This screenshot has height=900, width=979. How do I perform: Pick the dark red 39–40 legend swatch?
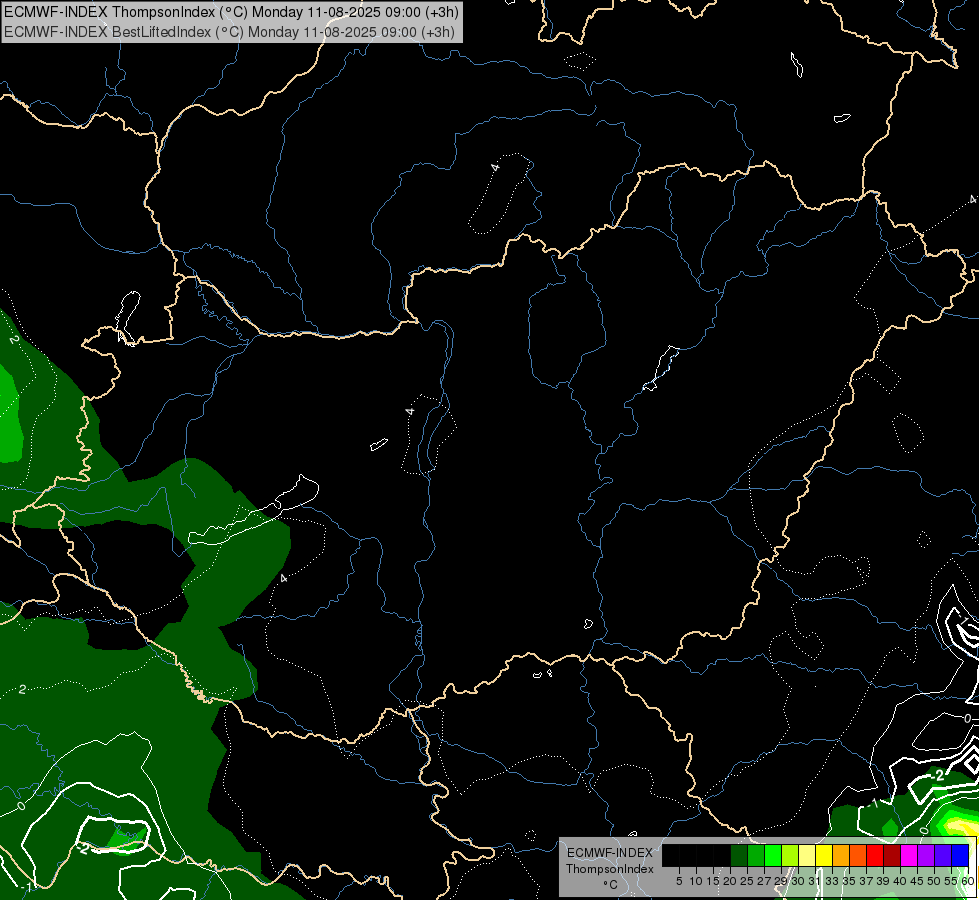[x=892, y=856]
